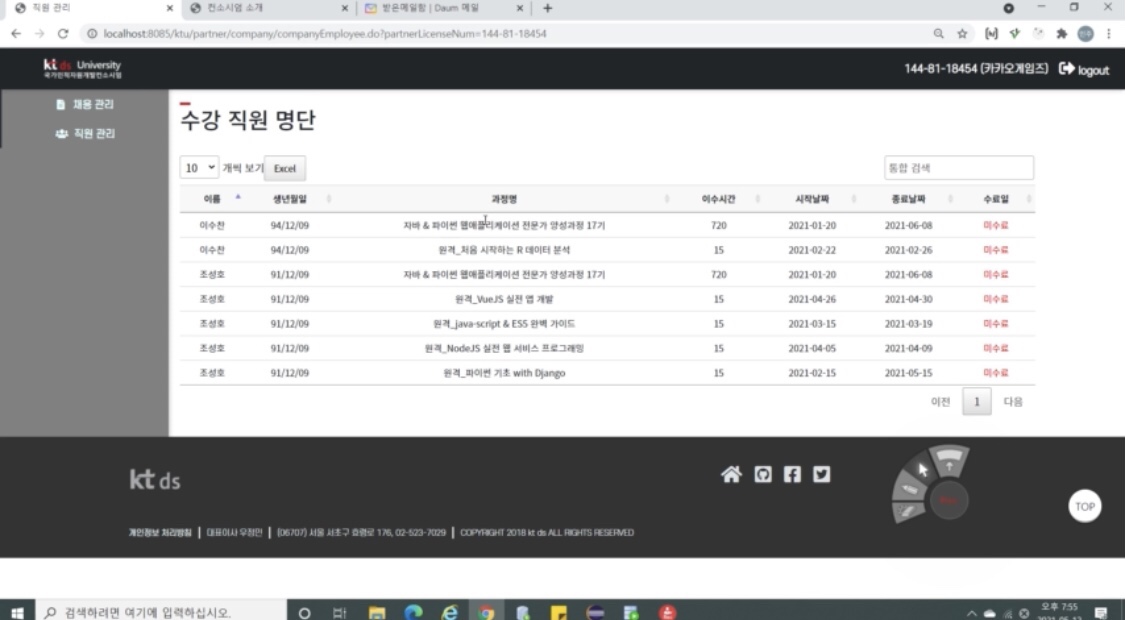The height and width of the screenshot is (620, 1125).
Task: Open the footer Facebook icon
Action: coord(792,474)
